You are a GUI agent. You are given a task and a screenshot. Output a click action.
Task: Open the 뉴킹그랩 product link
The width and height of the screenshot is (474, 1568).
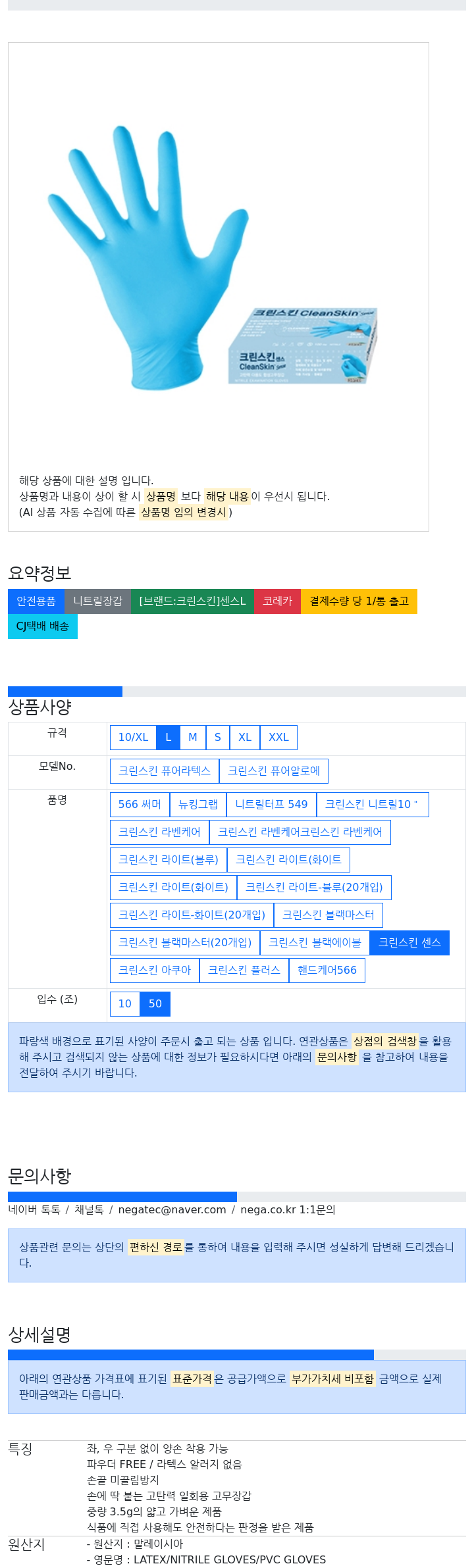(198, 805)
